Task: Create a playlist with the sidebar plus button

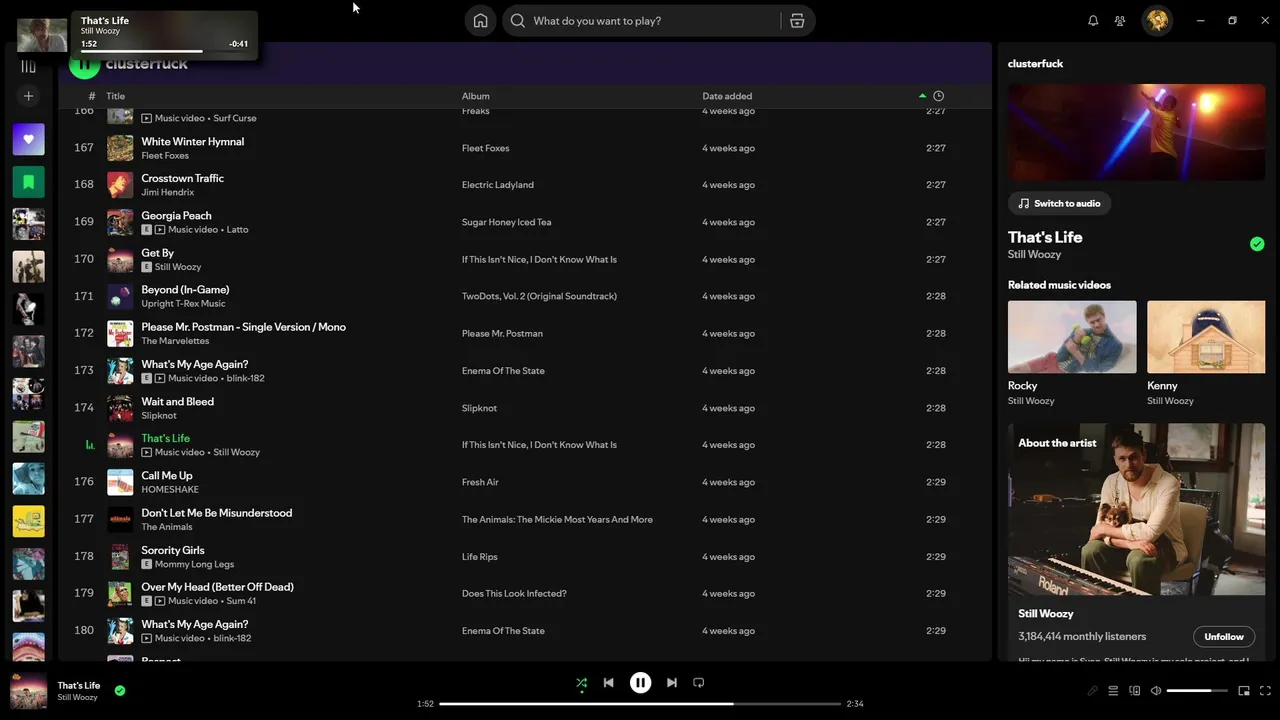Action: [28, 96]
